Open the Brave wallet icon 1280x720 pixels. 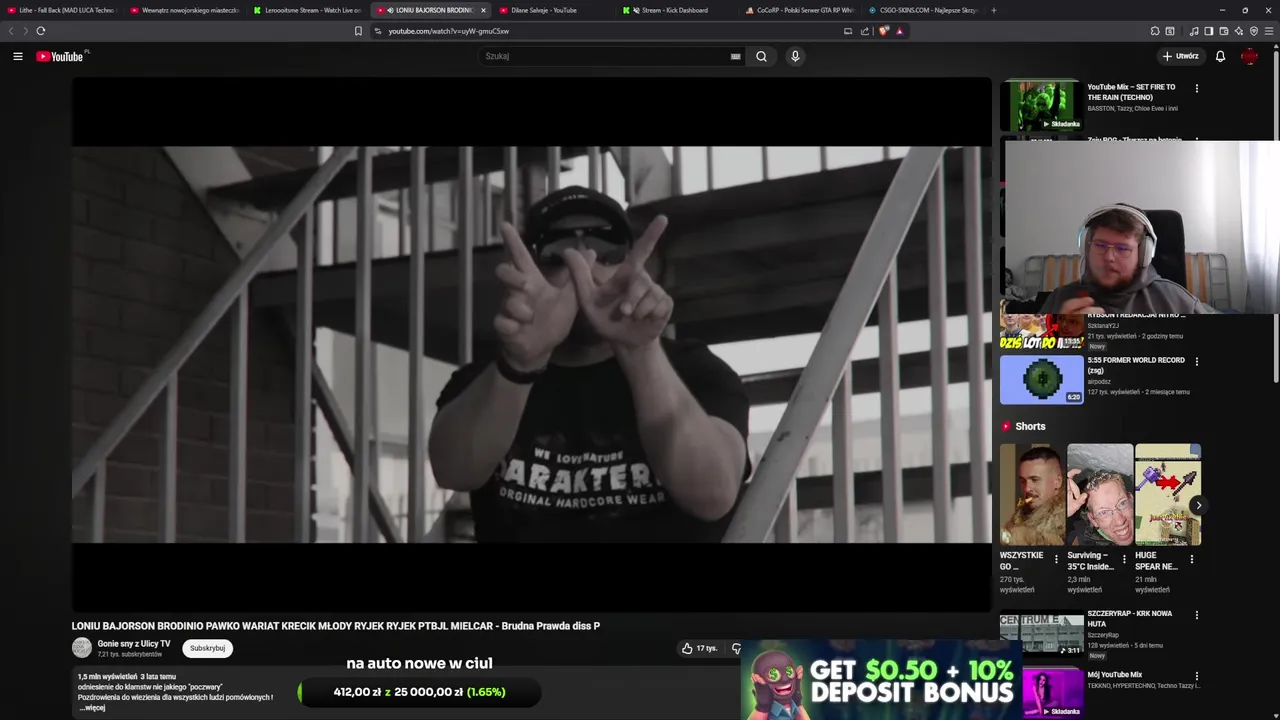[1223, 31]
